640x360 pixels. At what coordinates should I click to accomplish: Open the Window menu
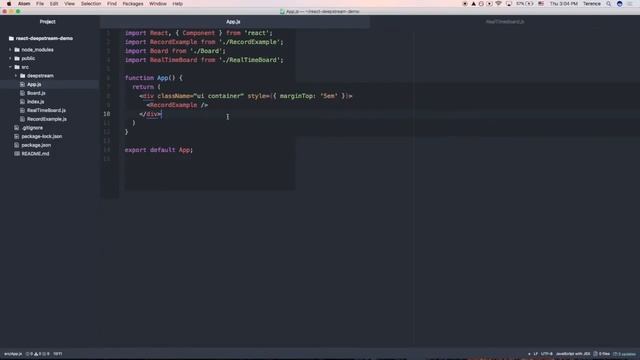click(x=158, y=4)
